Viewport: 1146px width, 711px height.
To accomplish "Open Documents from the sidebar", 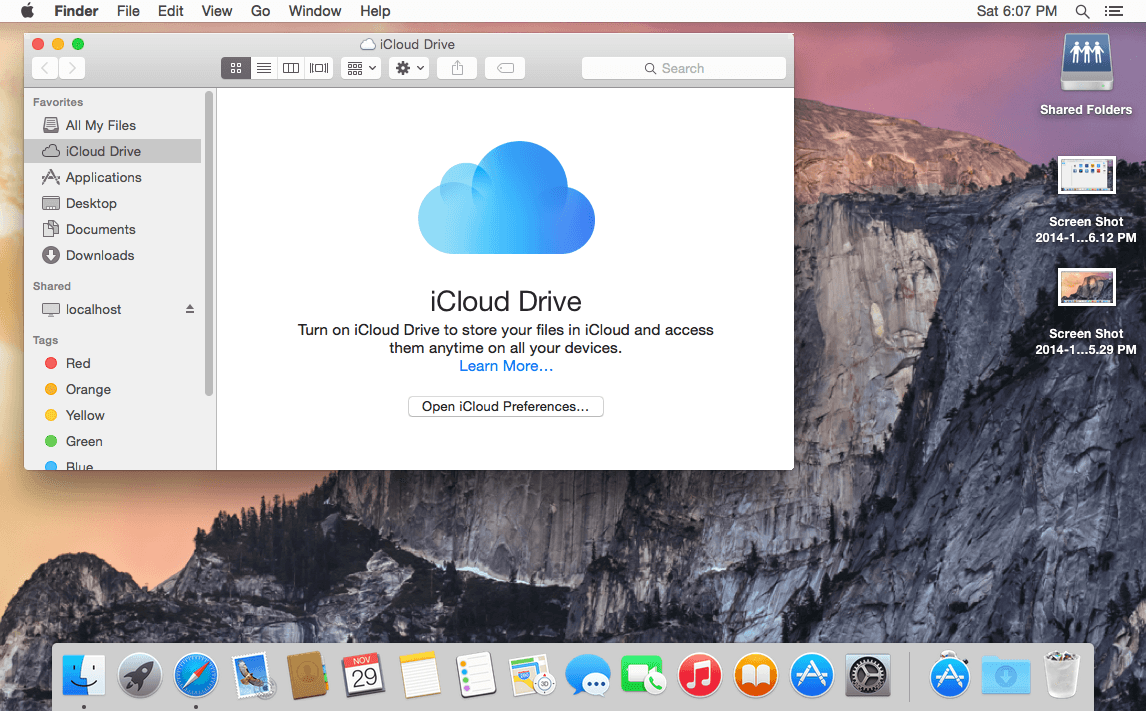I will tap(113, 229).
